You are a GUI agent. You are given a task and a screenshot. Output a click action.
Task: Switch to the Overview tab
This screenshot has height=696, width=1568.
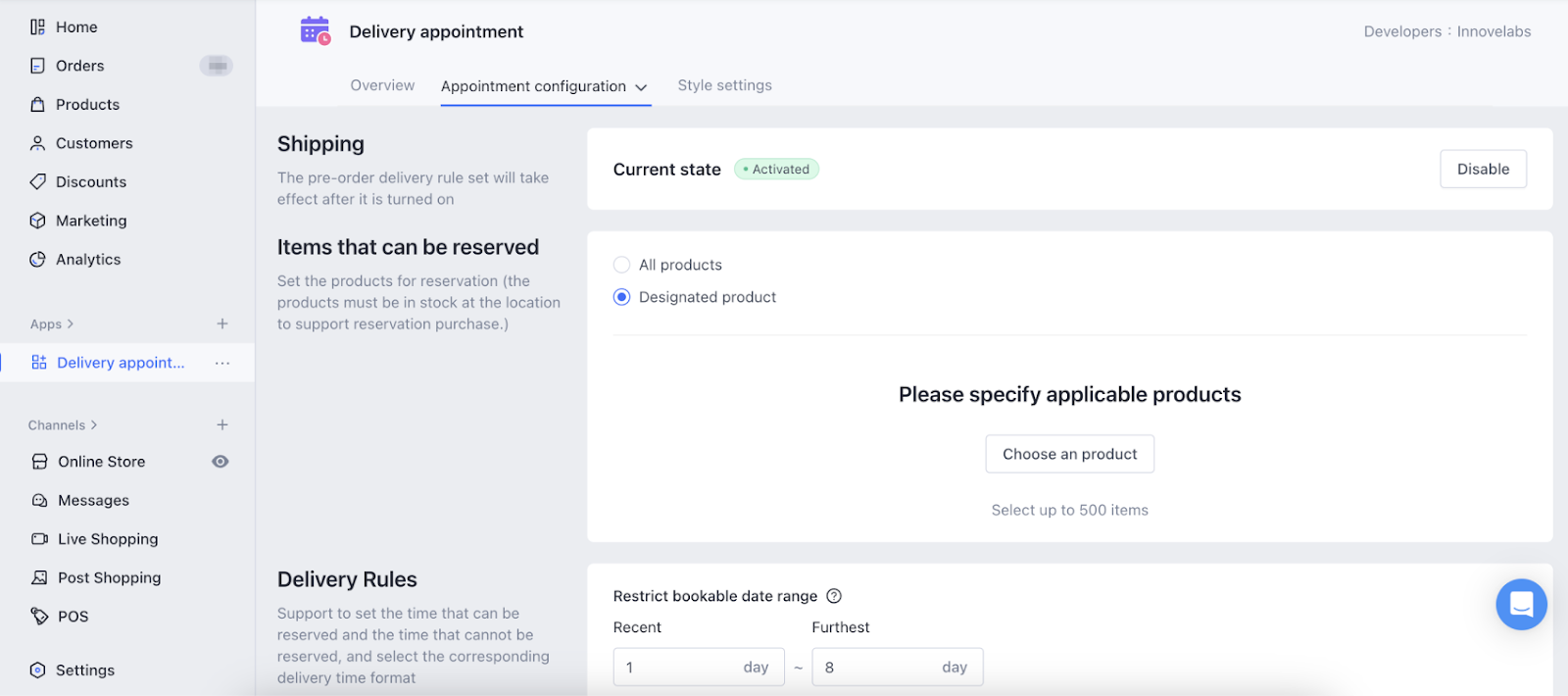382,85
